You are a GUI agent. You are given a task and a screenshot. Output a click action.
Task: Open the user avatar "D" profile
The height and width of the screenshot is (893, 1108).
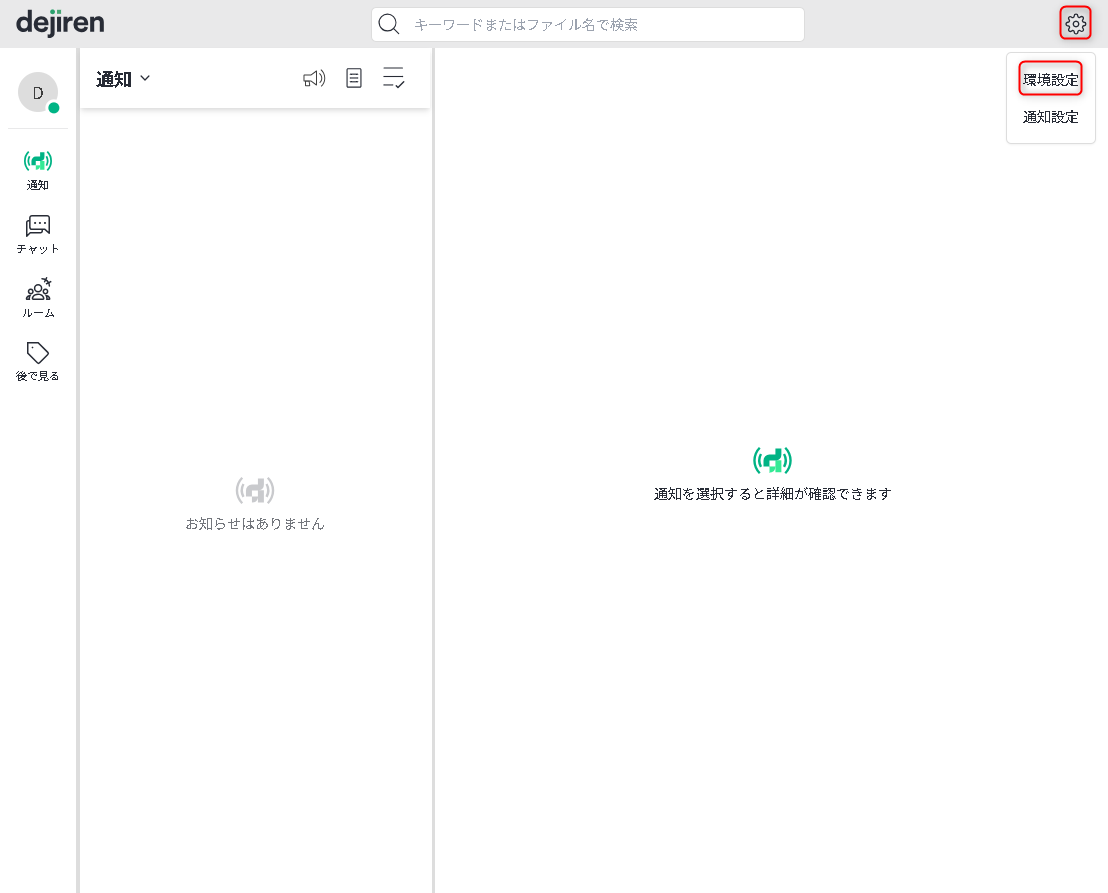pos(38,93)
